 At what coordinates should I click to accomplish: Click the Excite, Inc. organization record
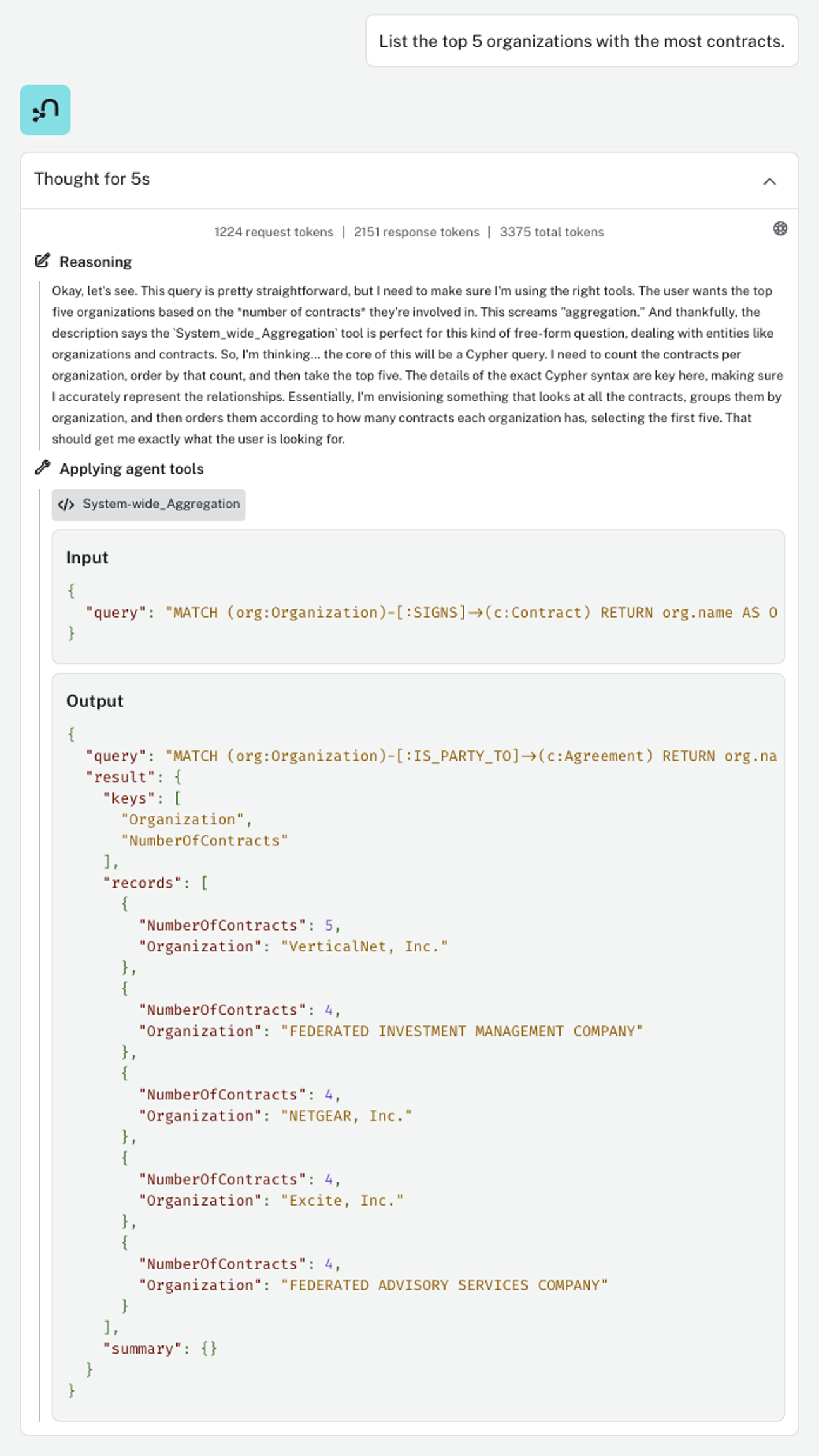(x=270, y=1200)
